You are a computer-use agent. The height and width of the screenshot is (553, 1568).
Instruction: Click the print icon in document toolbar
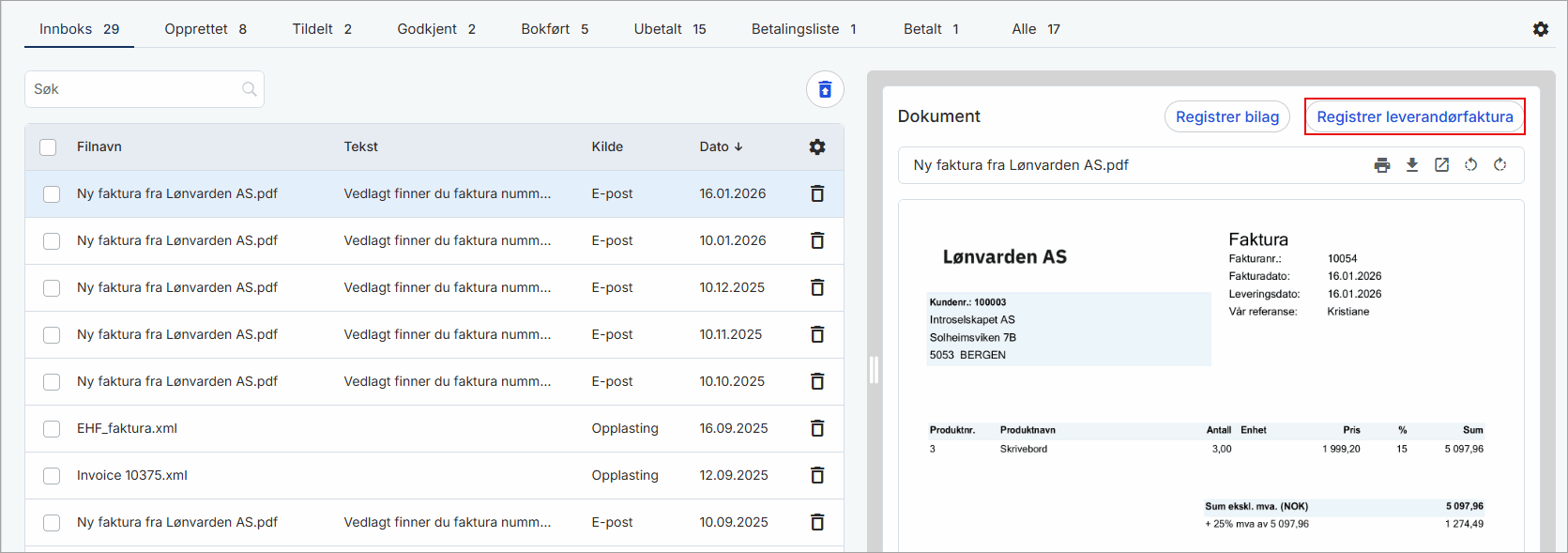pyautogui.click(x=1381, y=165)
